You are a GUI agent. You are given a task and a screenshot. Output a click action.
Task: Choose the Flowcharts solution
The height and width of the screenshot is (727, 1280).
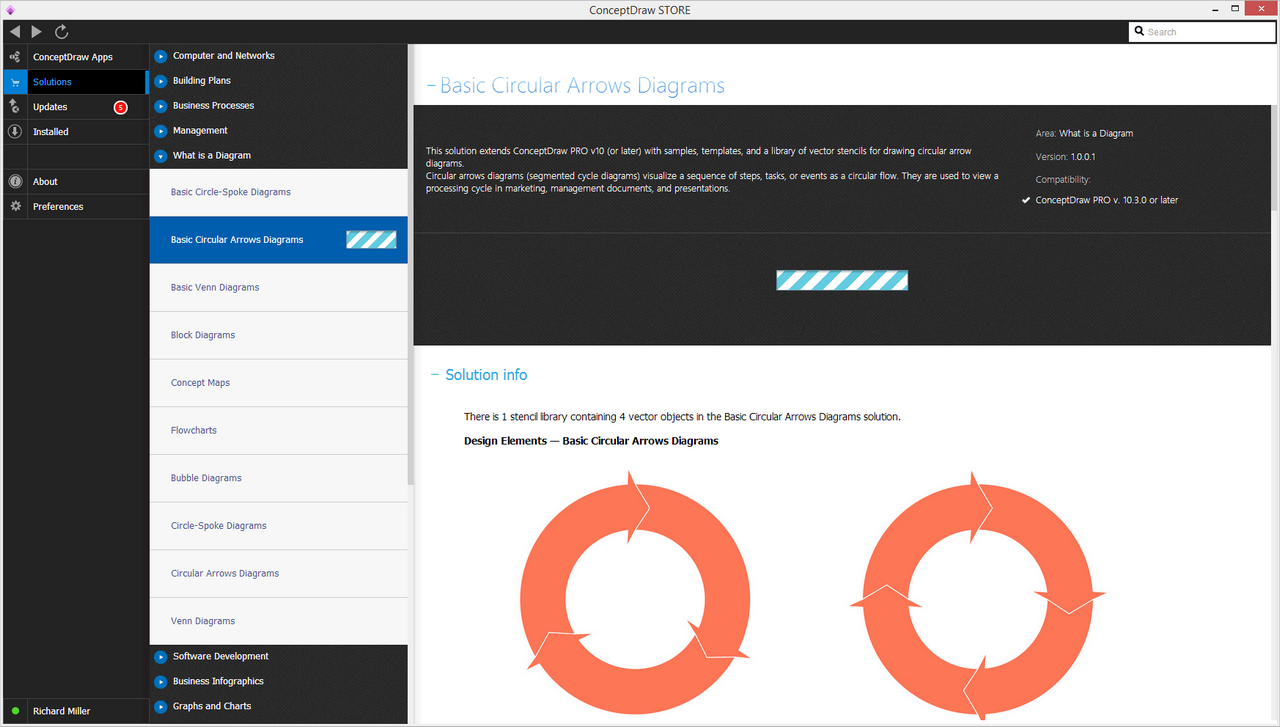pyautogui.click(x=279, y=431)
